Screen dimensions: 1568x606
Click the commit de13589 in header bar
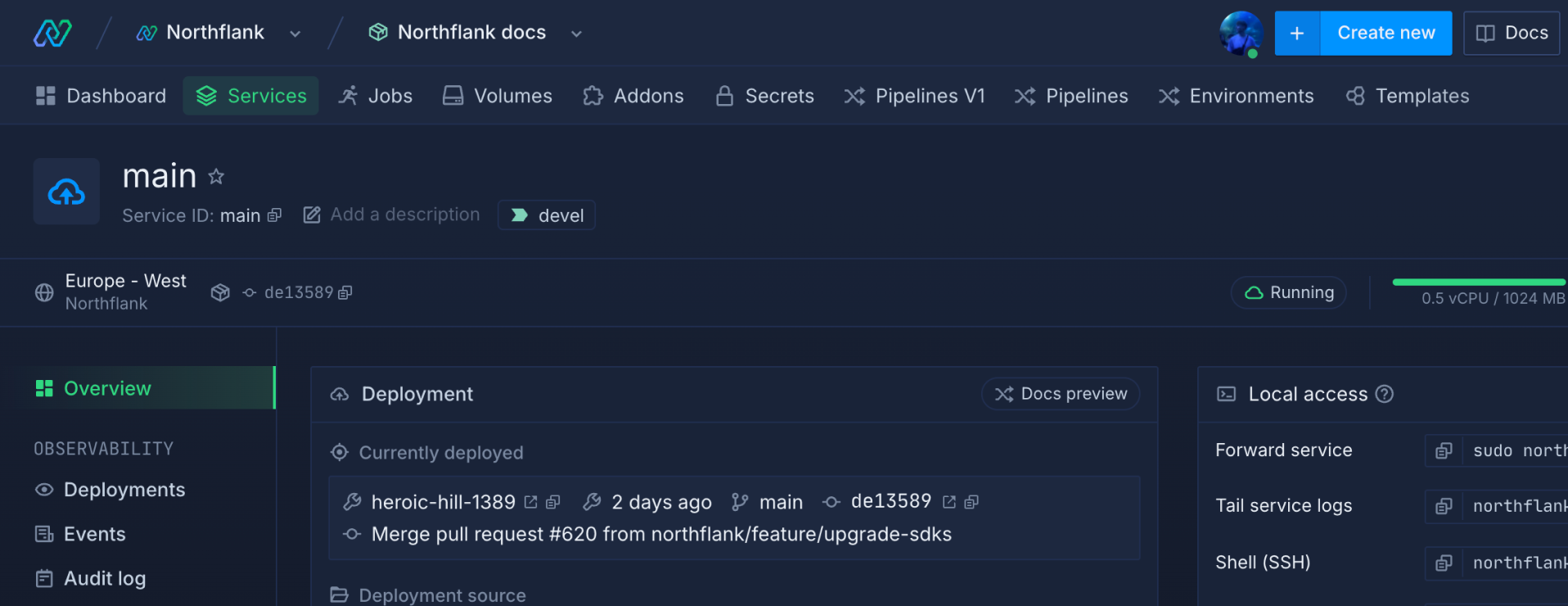click(299, 292)
